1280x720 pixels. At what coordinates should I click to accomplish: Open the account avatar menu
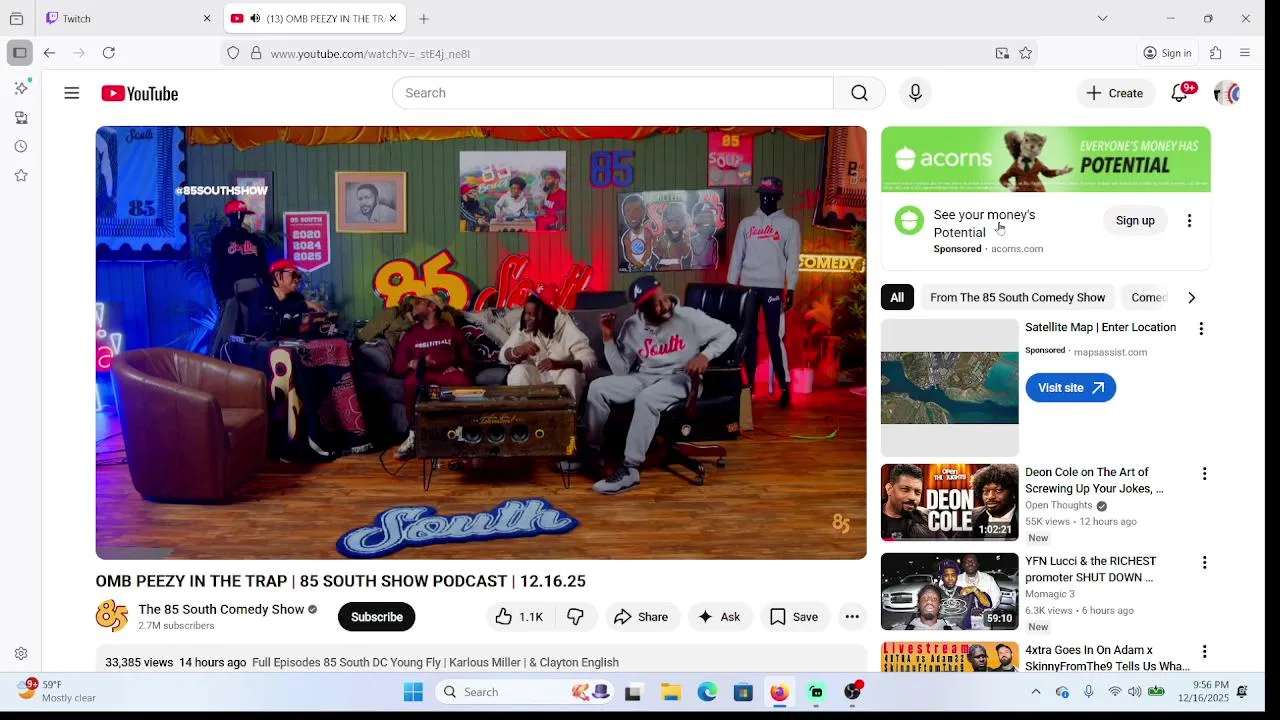(1227, 93)
